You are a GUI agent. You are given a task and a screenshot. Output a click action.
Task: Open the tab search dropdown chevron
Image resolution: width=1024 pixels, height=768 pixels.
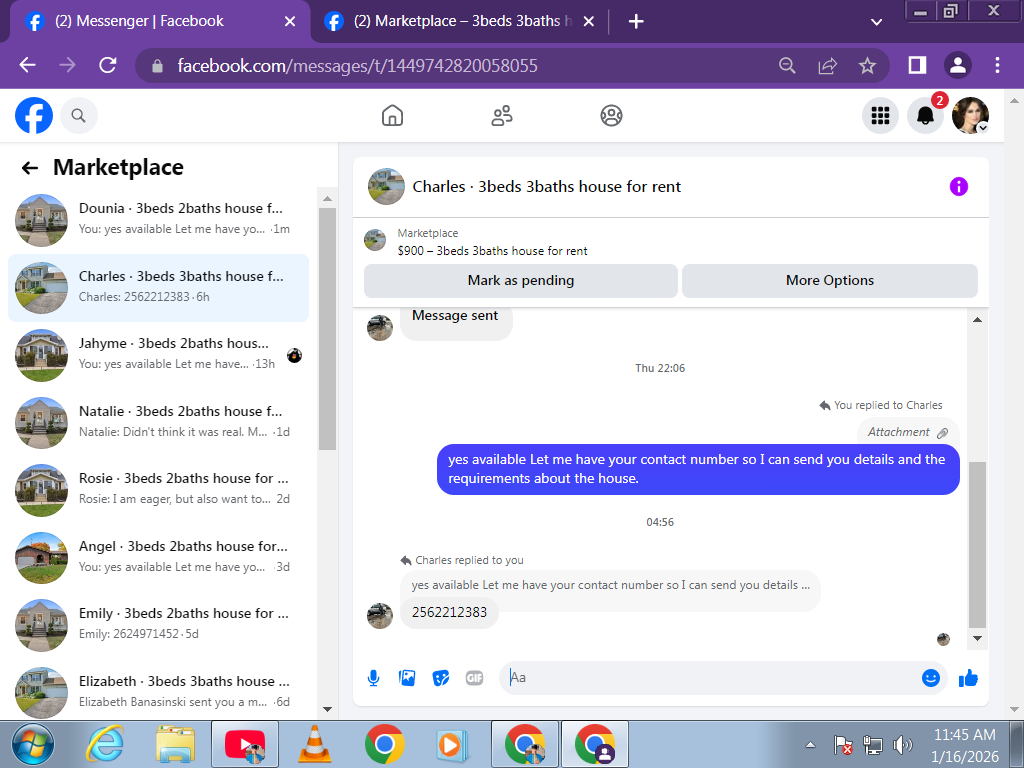876,22
